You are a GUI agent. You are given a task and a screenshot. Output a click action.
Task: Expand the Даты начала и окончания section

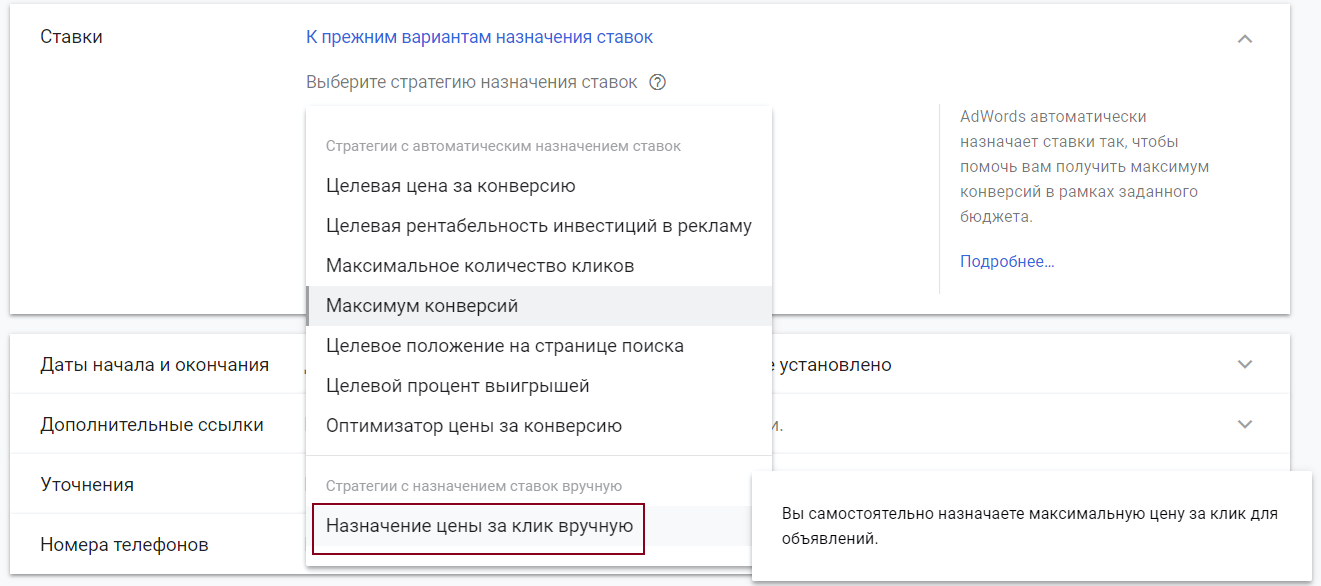1244,365
